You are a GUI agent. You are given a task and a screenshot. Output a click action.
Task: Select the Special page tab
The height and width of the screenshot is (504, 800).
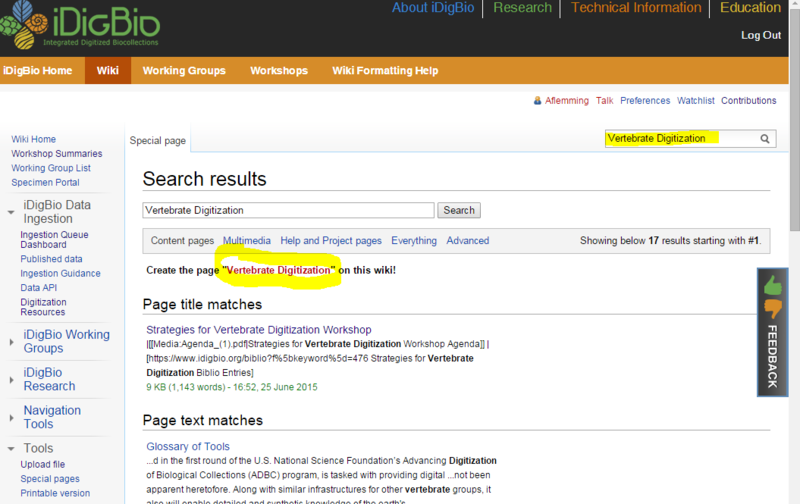158,140
